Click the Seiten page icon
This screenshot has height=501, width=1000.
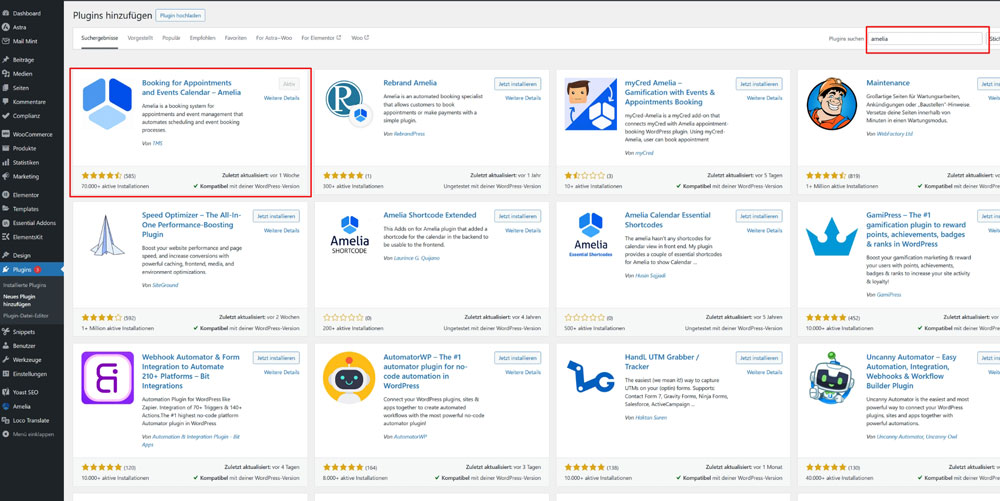pyautogui.click(x=6, y=87)
